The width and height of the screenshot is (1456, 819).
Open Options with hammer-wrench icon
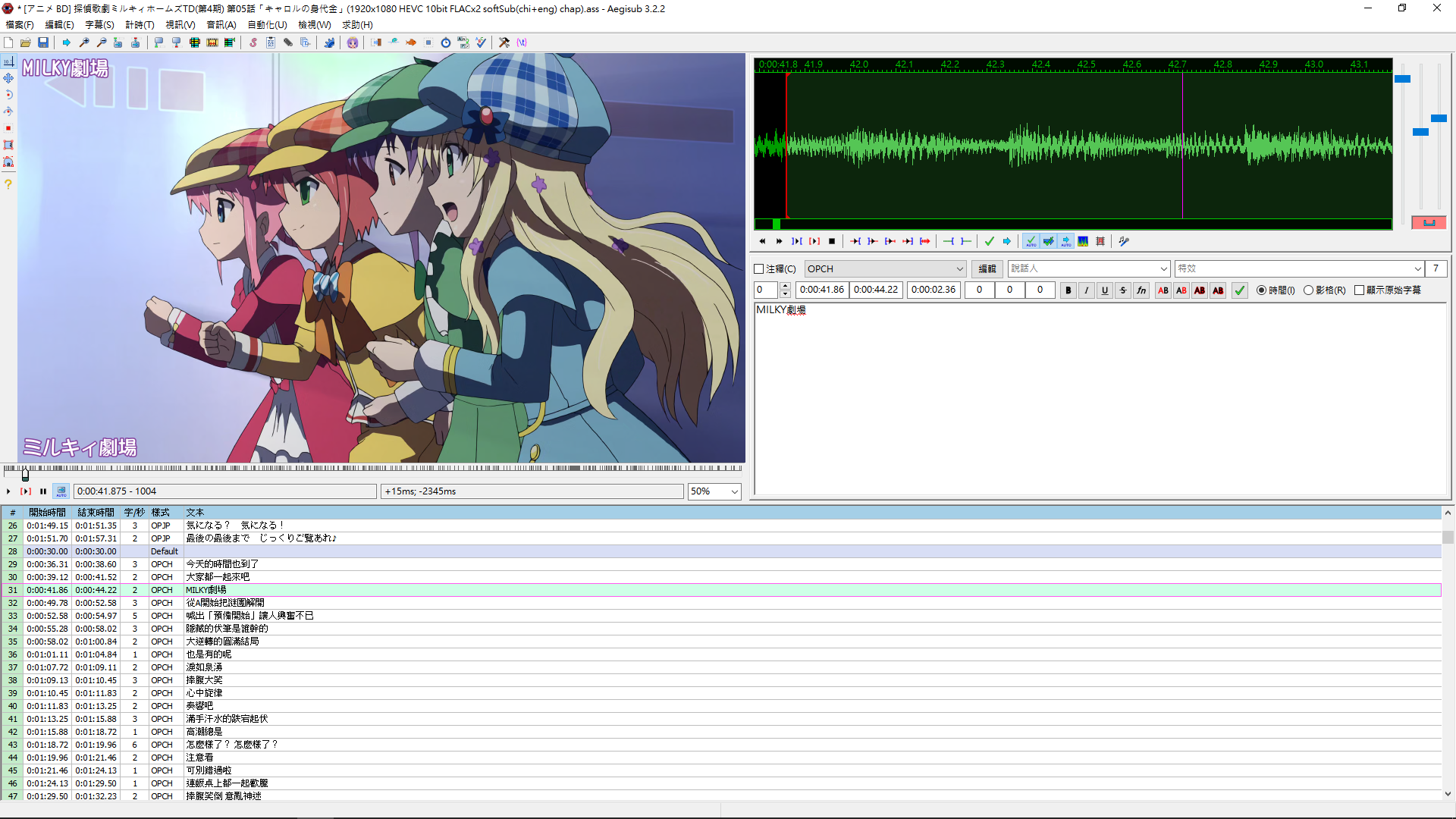click(504, 42)
